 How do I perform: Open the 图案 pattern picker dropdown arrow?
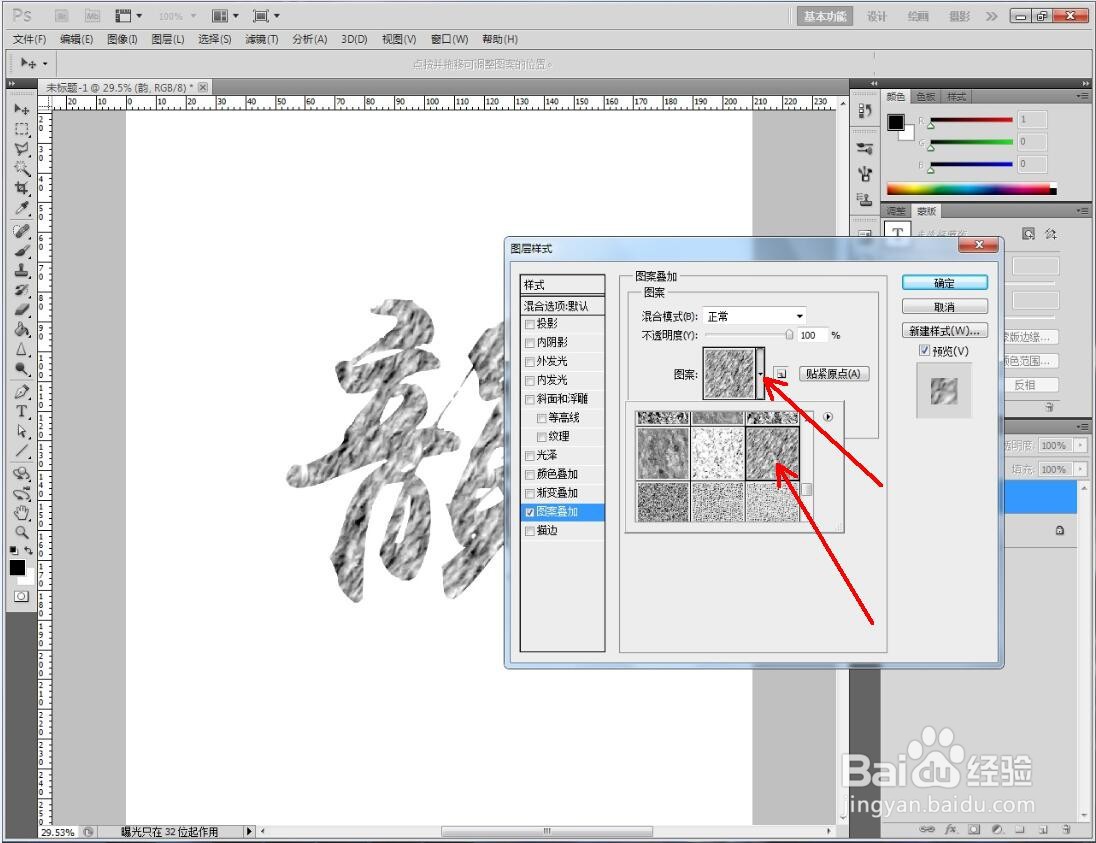coord(763,373)
